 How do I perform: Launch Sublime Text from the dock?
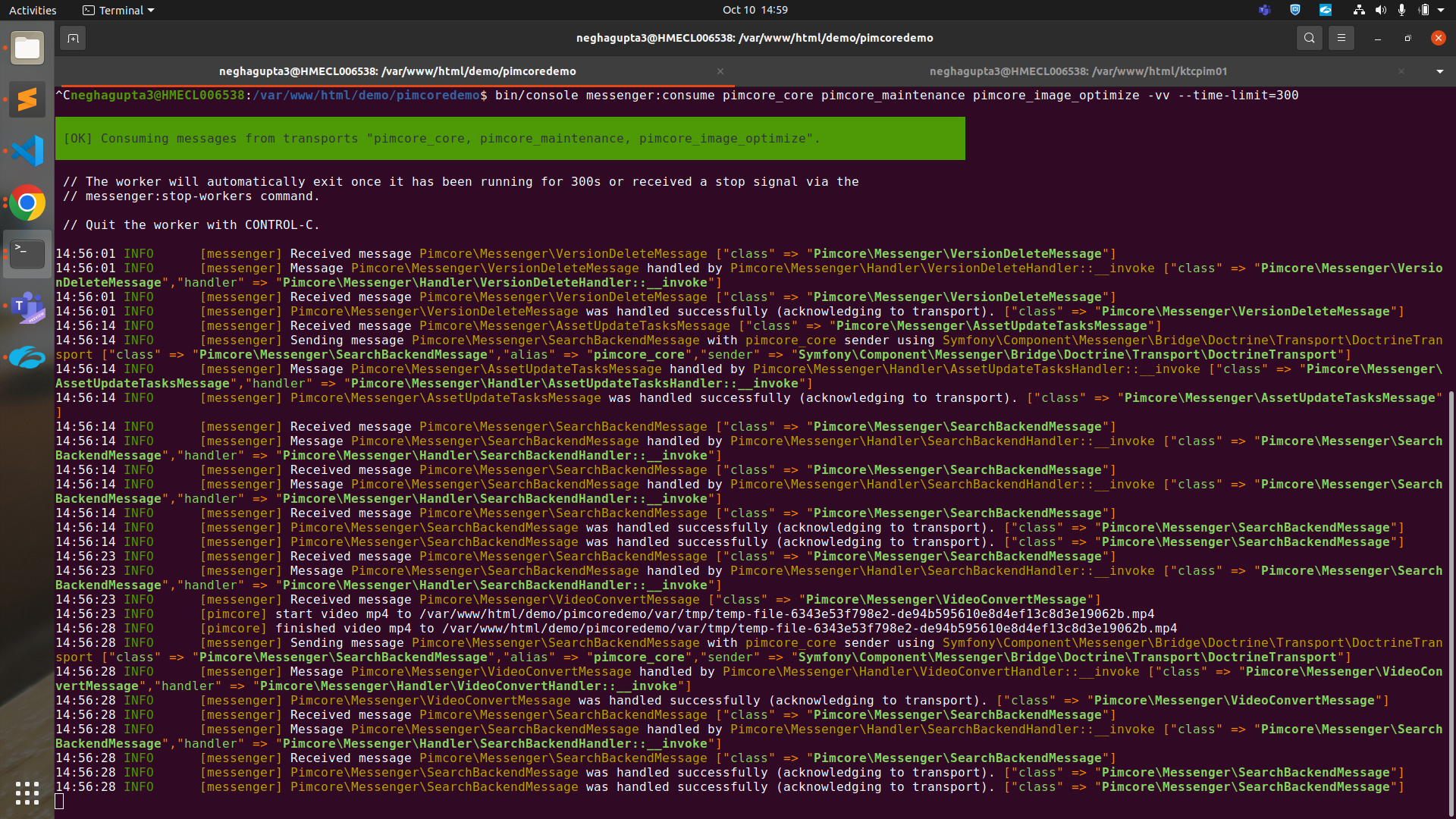[x=27, y=99]
